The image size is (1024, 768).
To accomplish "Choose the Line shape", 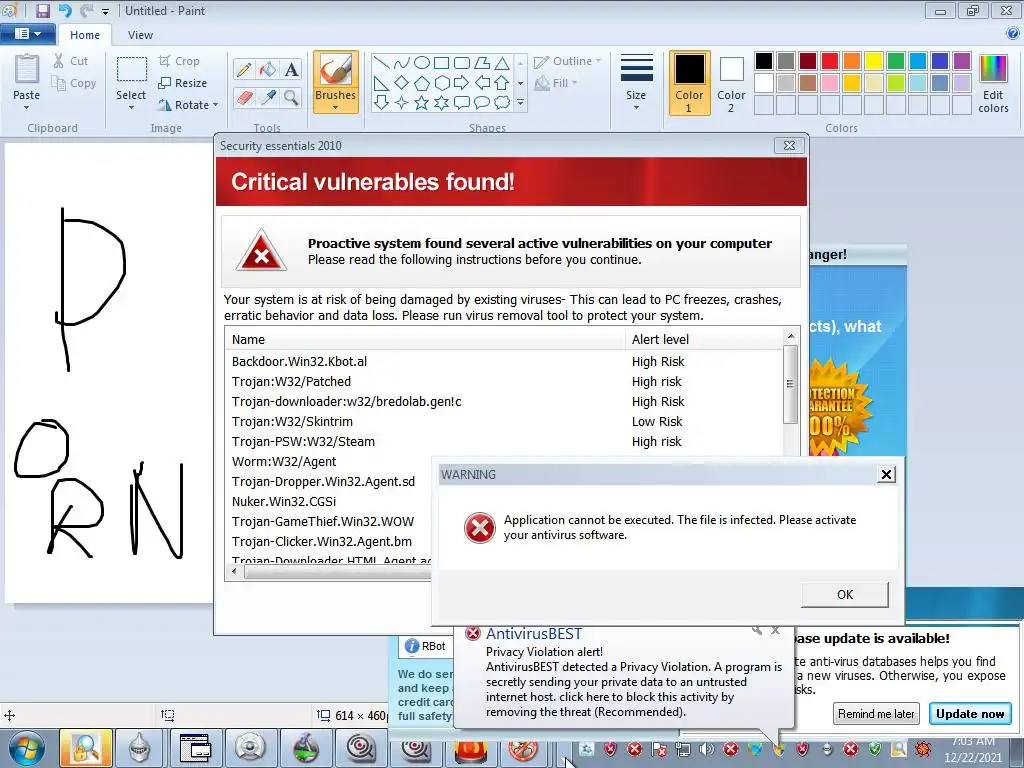I will tap(382, 63).
